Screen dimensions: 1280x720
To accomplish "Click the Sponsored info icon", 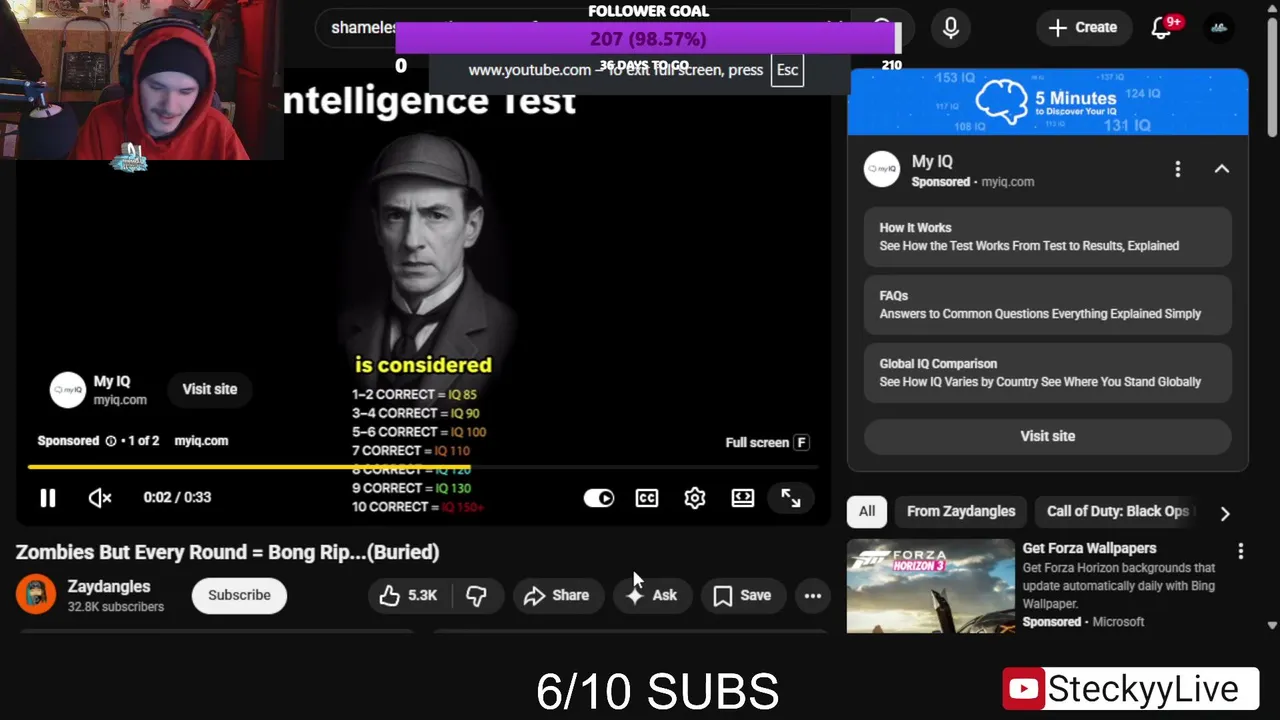I will 111,441.
